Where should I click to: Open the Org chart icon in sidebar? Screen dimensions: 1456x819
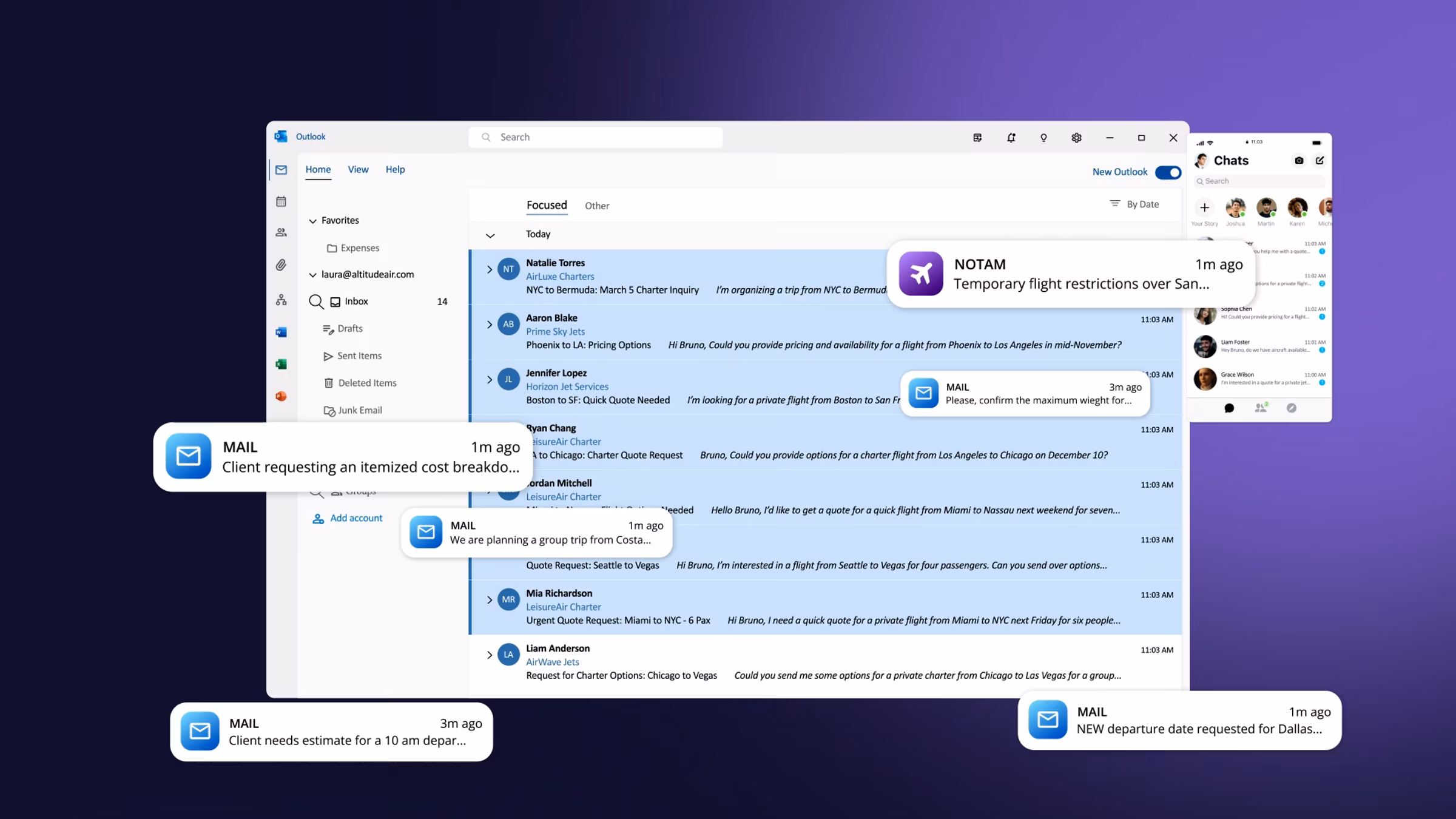[281, 300]
